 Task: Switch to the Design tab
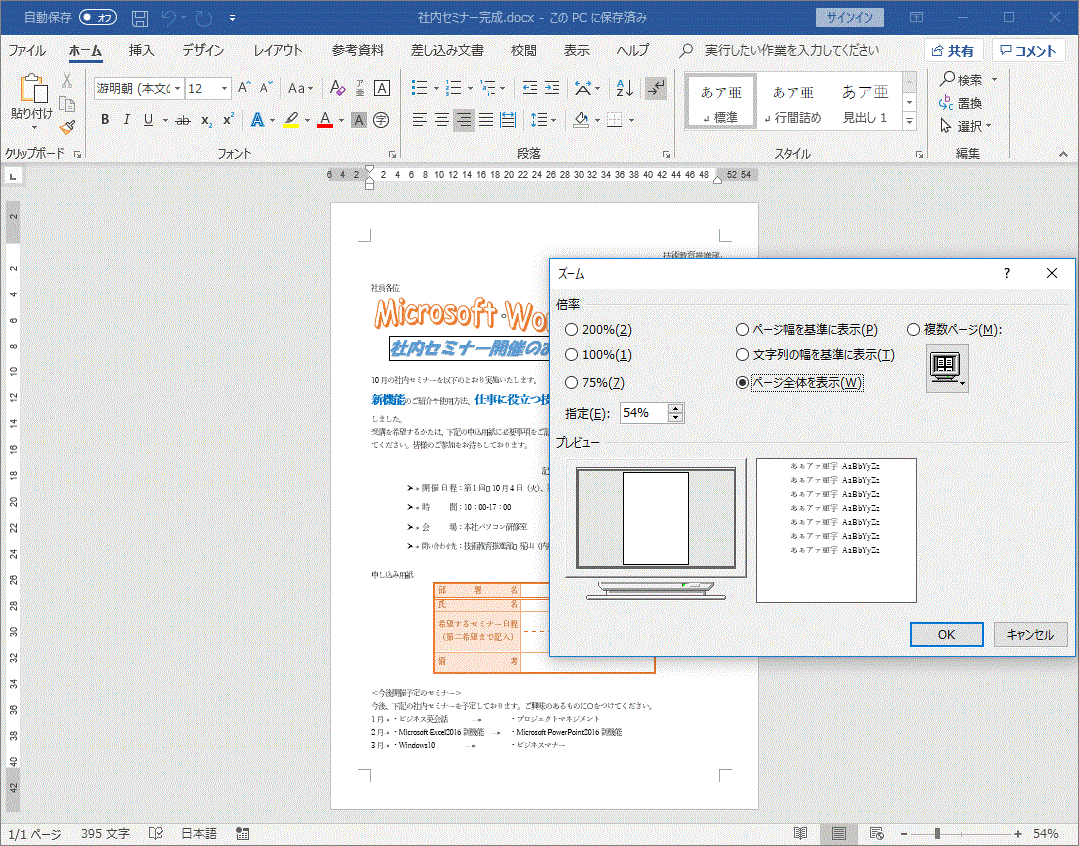click(203, 50)
